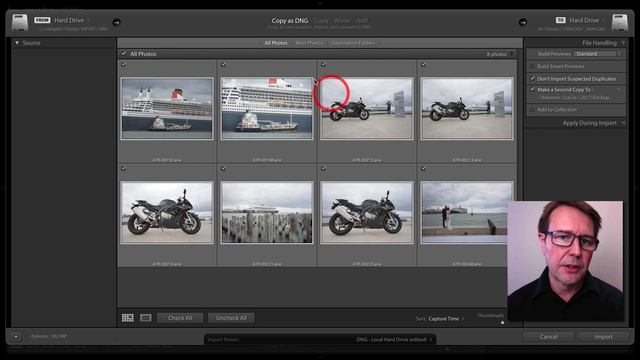This screenshot has height=360, width=640.
Task: Click the Cancel button
Action: tap(549, 337)
